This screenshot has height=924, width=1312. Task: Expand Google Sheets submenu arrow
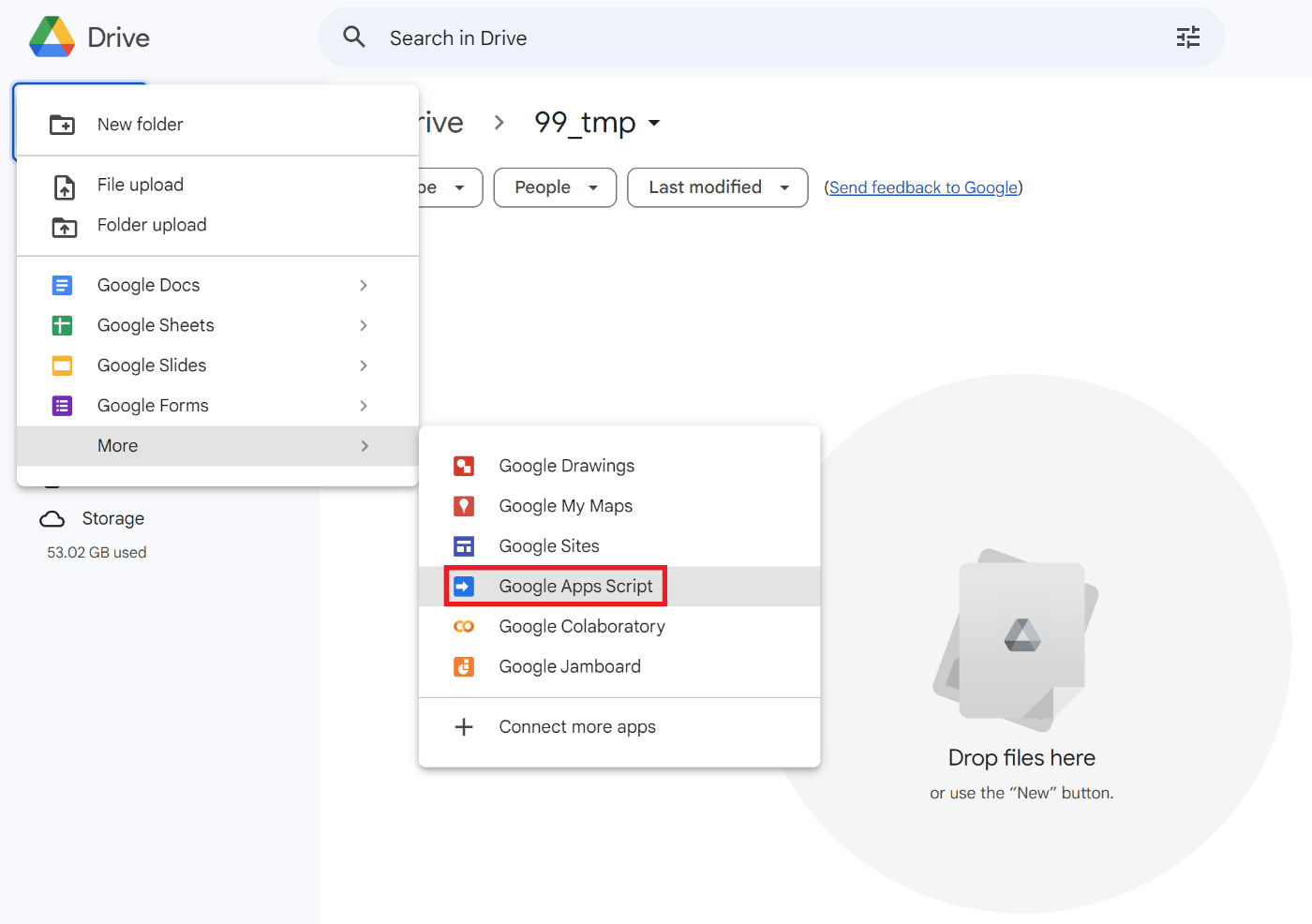(364, 325)
